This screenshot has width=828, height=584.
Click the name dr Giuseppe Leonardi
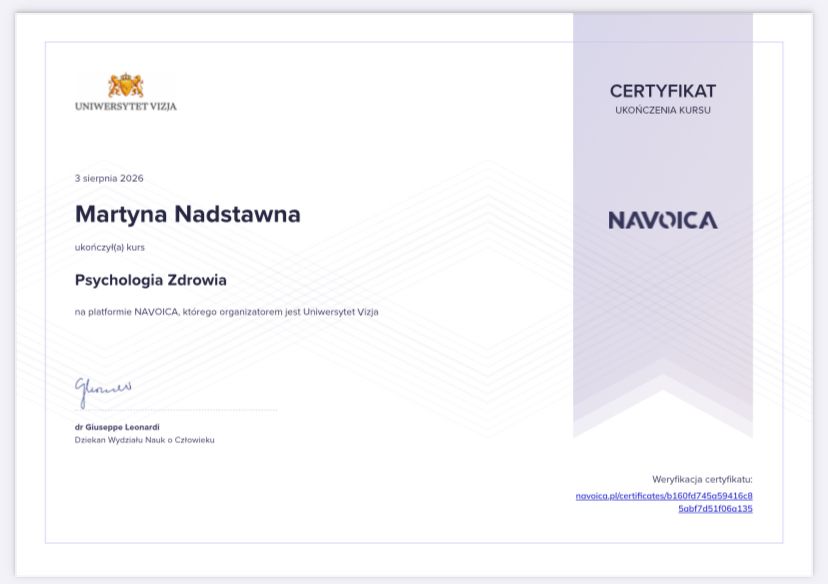[x=117, y=427]
